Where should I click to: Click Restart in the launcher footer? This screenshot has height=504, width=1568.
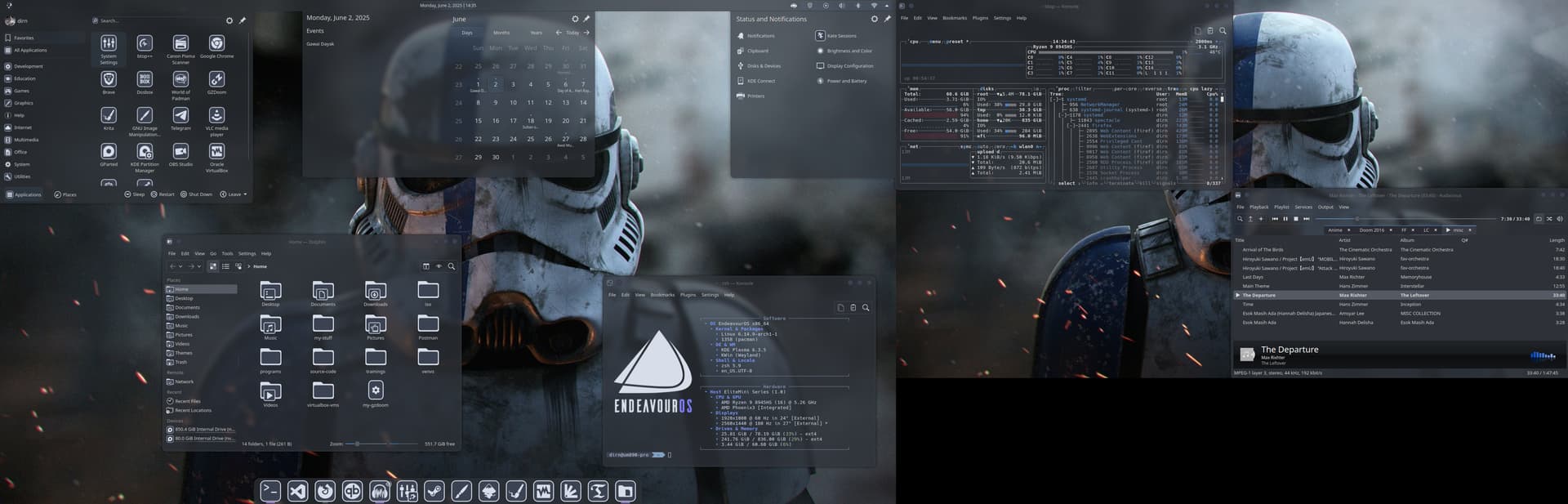point(163,194)
